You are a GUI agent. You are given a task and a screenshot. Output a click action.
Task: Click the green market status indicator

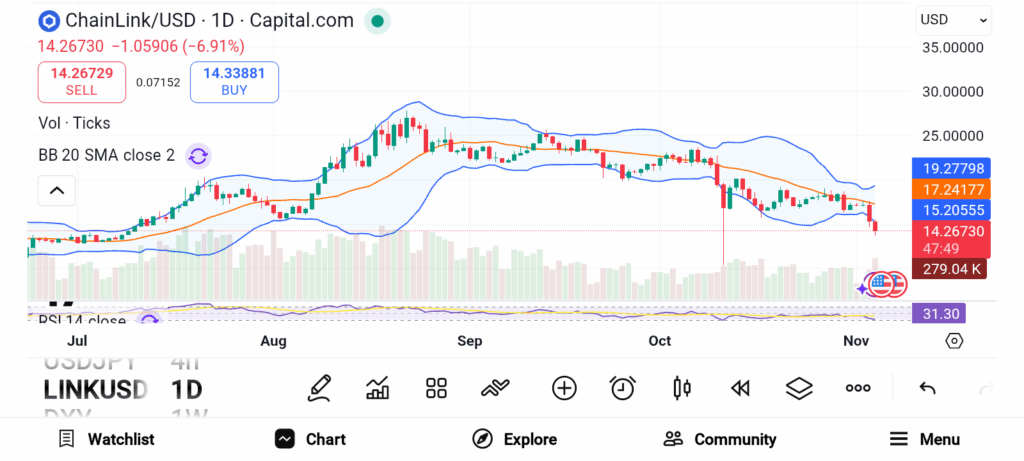coord(376,20)
